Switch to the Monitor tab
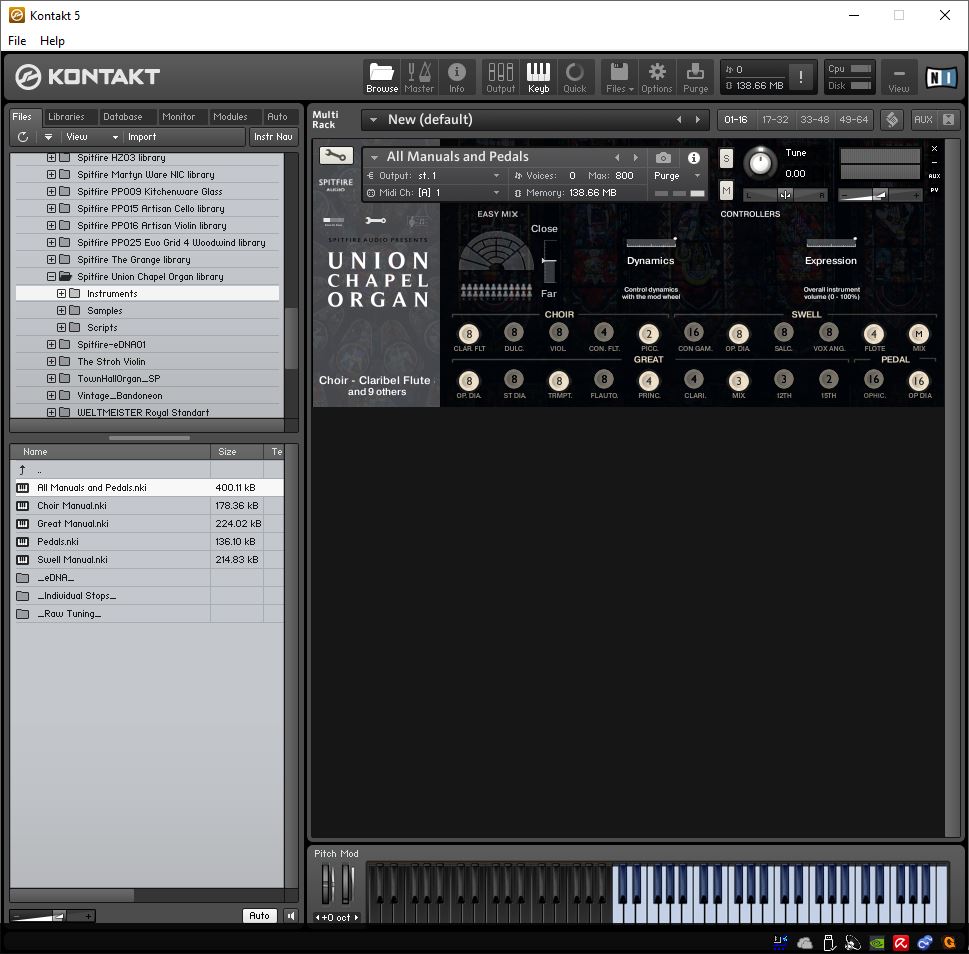The width and height of the screenshot is (969, 954). click(179, 117)
